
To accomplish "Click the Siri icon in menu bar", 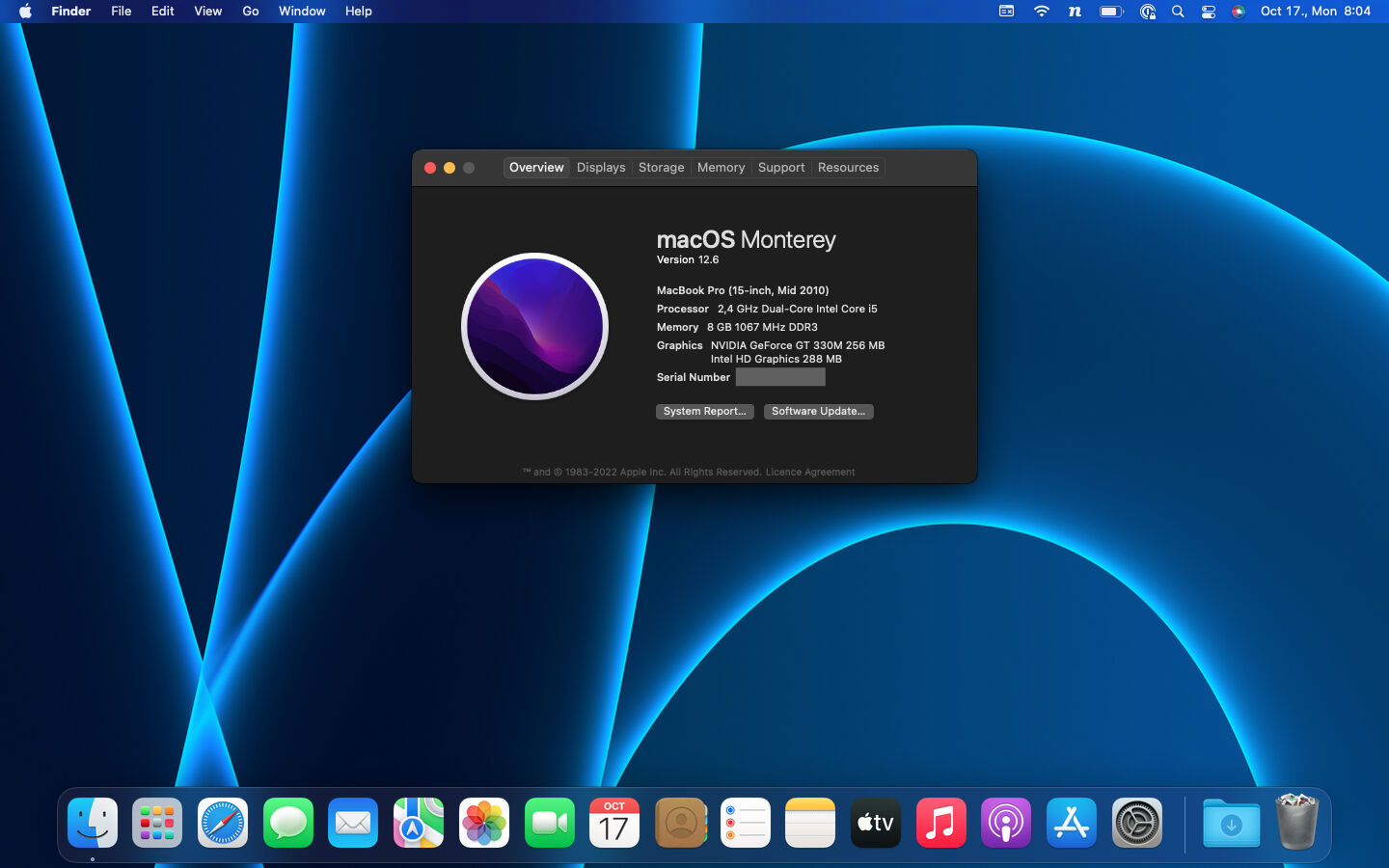I will point(1239,12).
